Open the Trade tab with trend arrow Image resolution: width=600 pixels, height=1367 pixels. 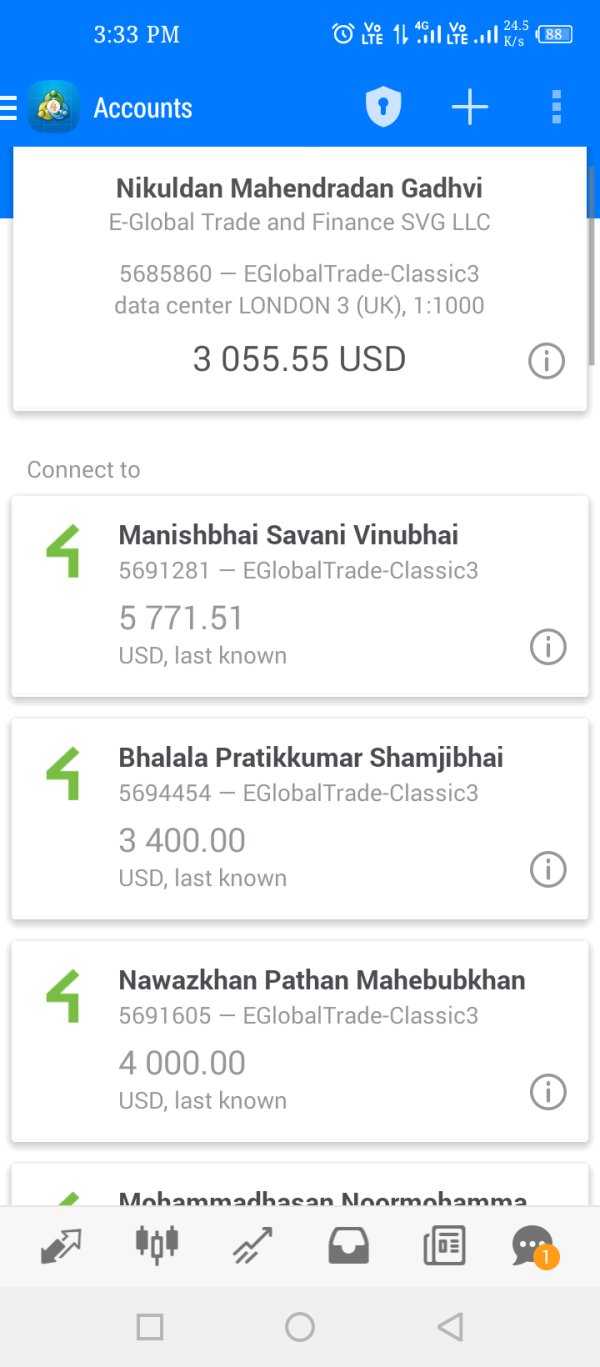pyautogui.click(x=253, y=1246)
